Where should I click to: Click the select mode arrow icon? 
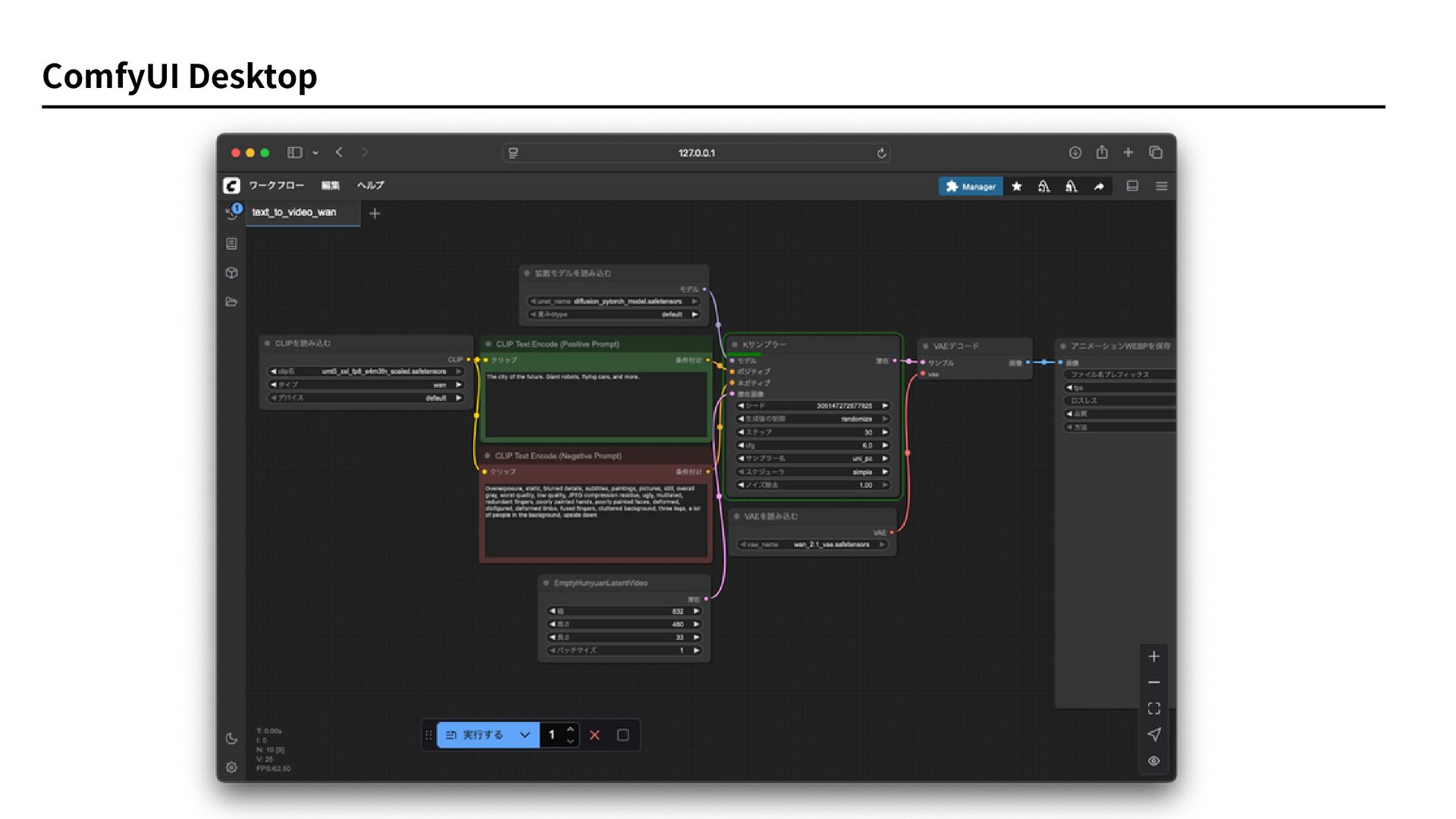[1153, 734]
